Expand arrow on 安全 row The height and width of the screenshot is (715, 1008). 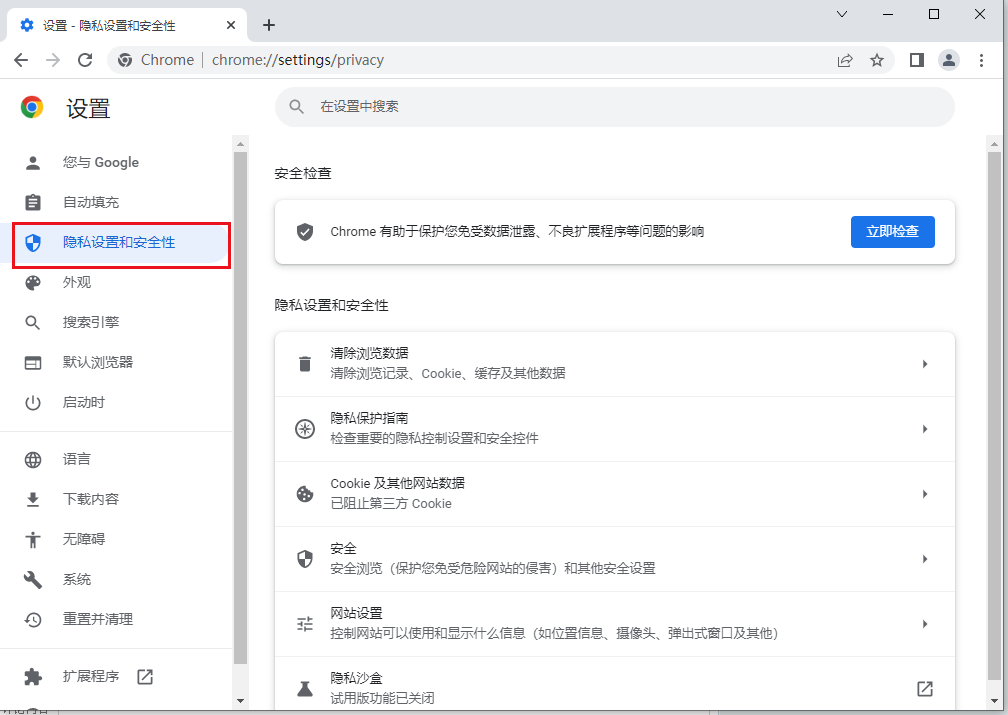click(924, 559)
